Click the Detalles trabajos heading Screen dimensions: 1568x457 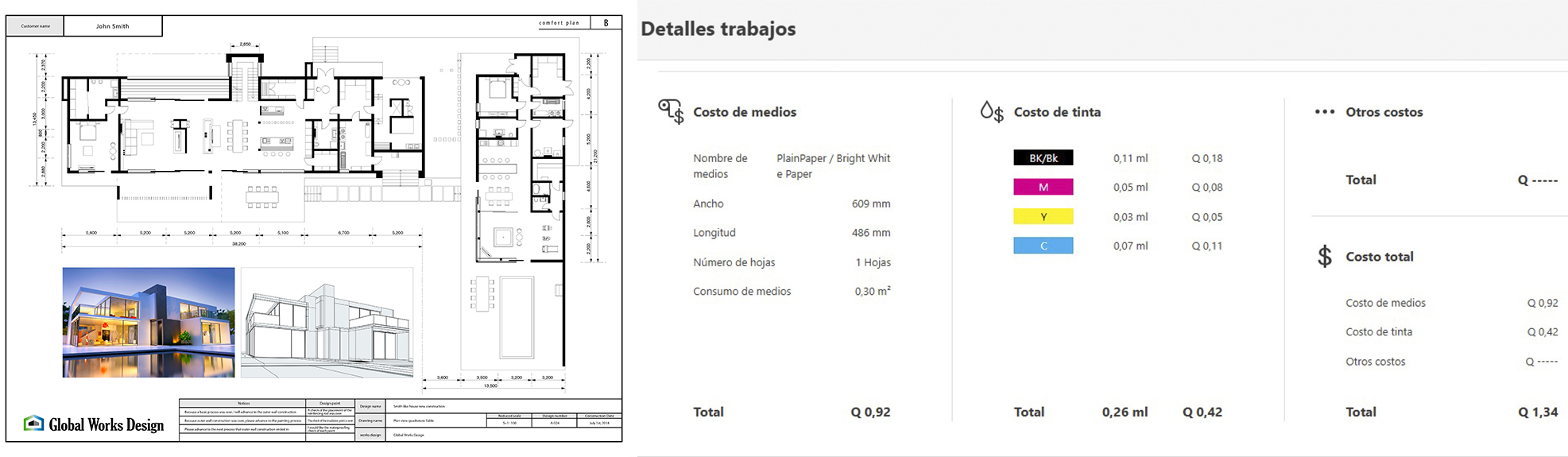pyautogui.click(x=718, y=29)
